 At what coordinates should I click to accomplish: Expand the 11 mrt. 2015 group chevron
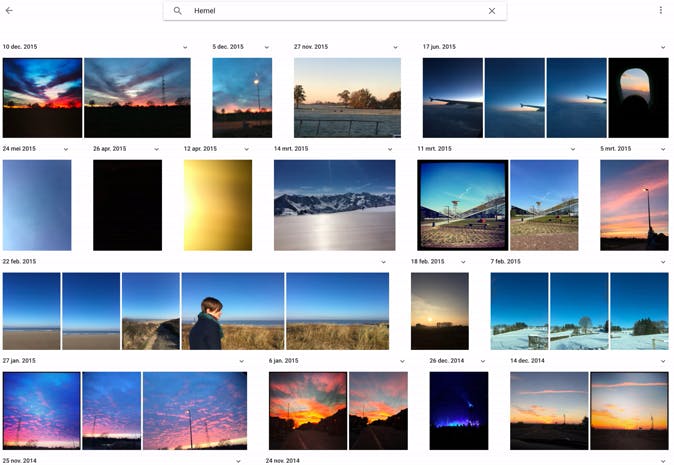pos(573,149)
